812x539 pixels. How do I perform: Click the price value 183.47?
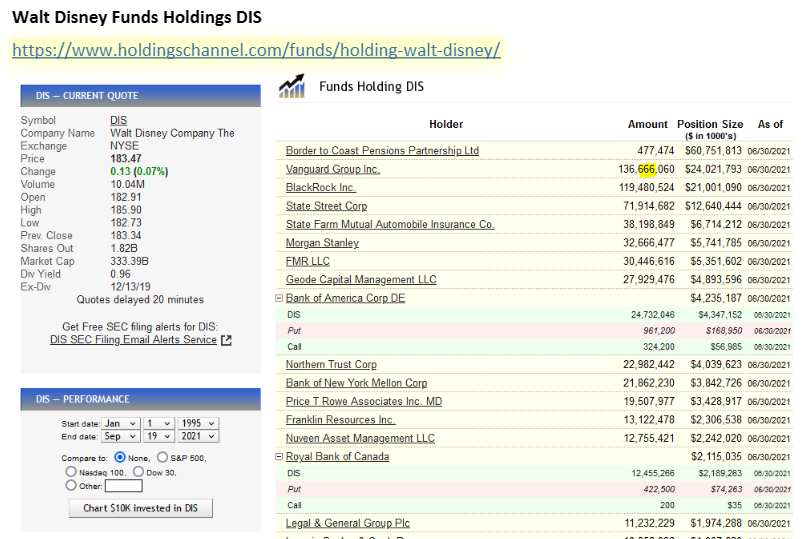point(126,158)
